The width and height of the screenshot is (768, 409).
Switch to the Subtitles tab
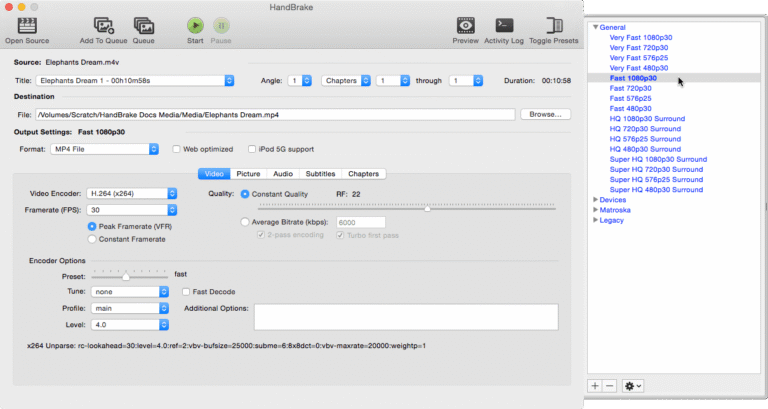click(320, 174)
